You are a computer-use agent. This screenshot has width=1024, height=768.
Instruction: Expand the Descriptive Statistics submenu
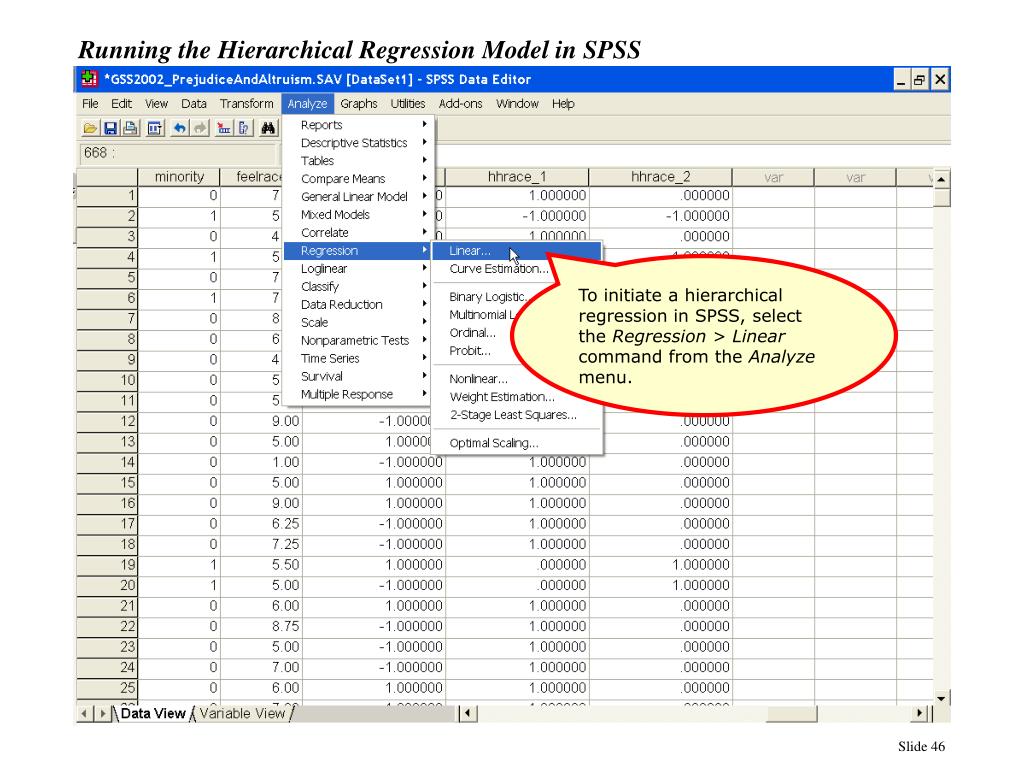coord(354,143)
